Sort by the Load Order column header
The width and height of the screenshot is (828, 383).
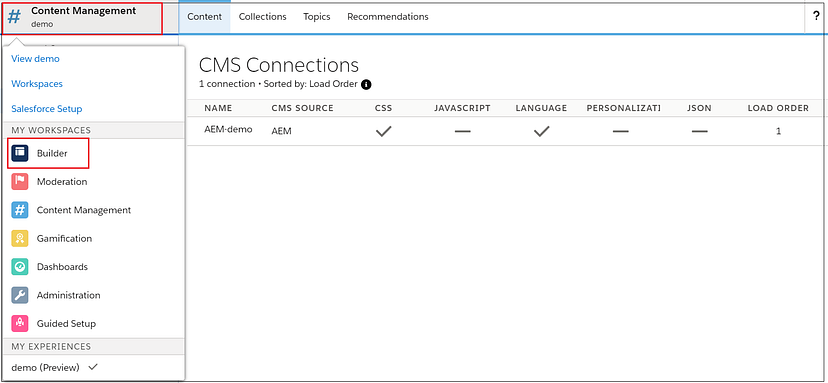pos(778,108)
